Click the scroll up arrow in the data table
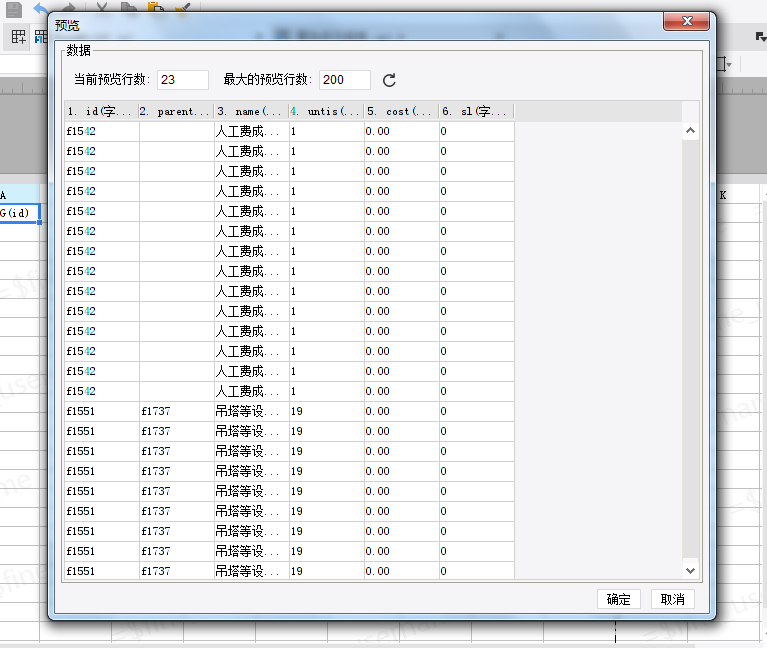The width and height of the screenshot is (767, 648). tap(690, 131)
